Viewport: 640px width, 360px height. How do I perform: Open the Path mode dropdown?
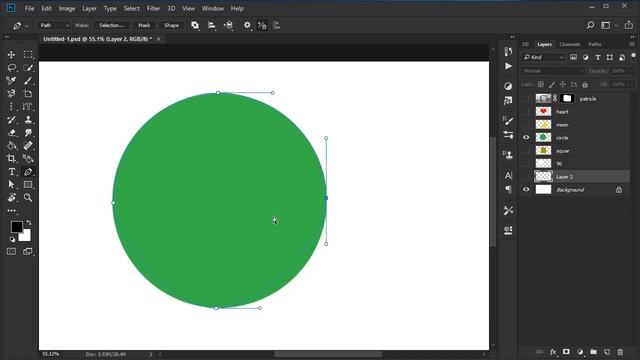(x=54, y=25)
